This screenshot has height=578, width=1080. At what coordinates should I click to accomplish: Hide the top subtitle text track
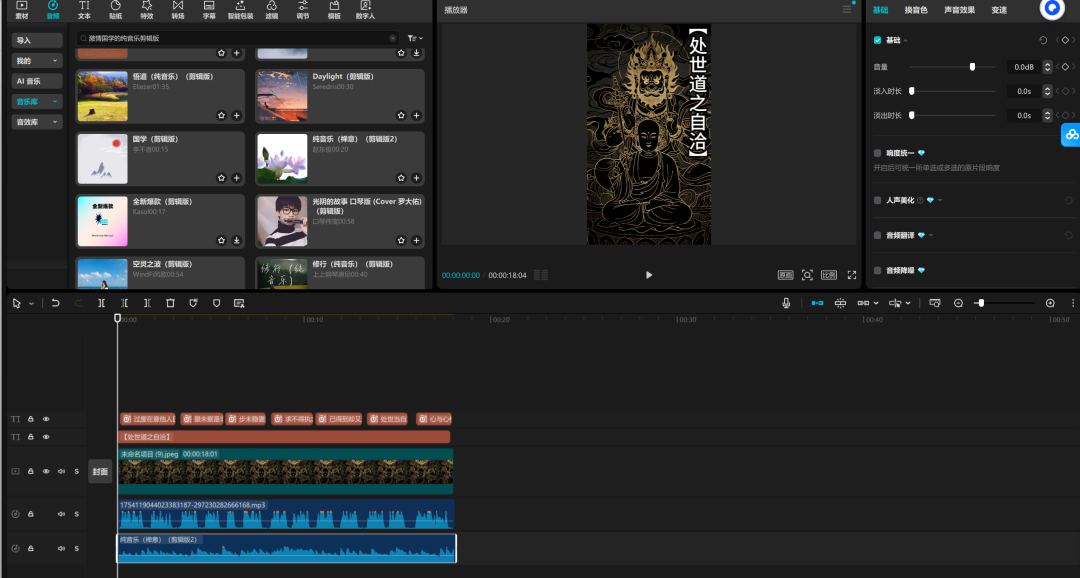point(46,419)
